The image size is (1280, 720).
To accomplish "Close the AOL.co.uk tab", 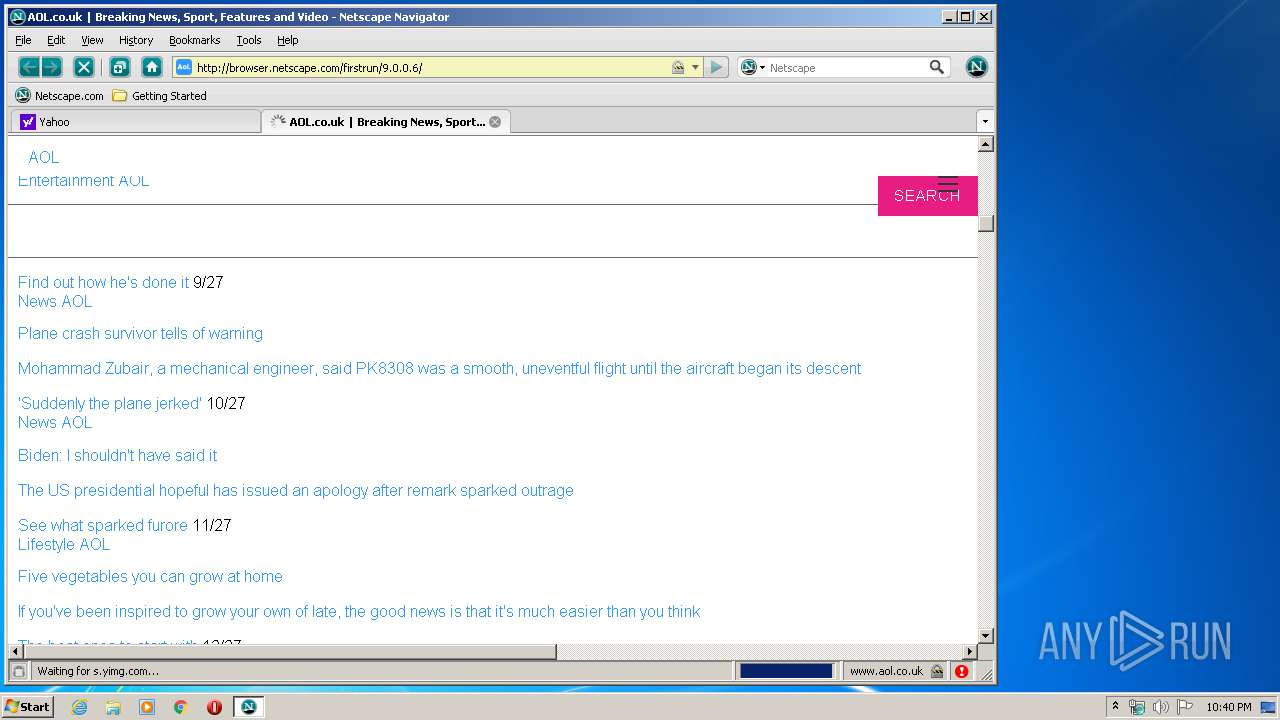I will coord(495,122).
